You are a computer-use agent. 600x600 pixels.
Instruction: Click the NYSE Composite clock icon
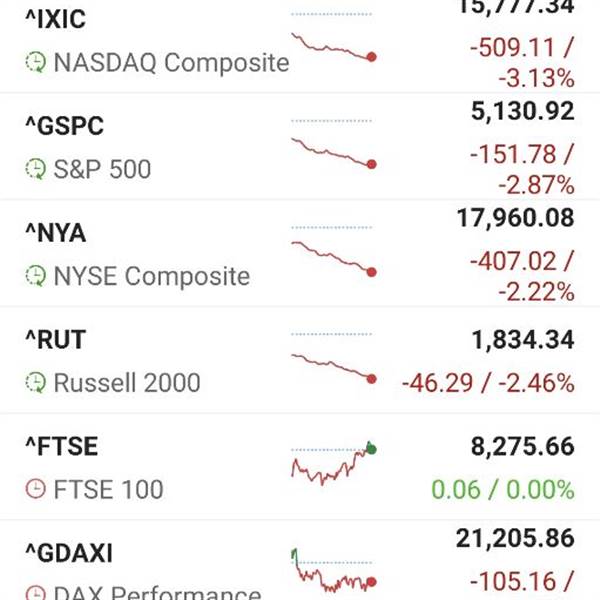tap(36, 276)
